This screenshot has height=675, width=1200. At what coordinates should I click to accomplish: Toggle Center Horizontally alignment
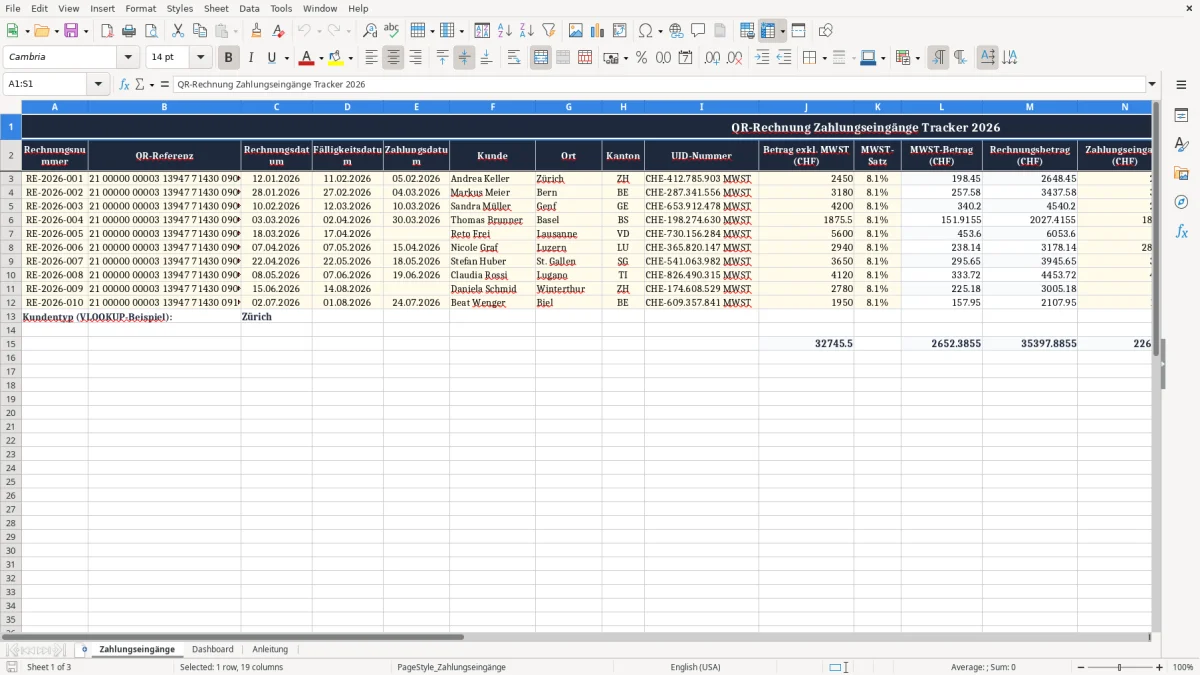393,58
